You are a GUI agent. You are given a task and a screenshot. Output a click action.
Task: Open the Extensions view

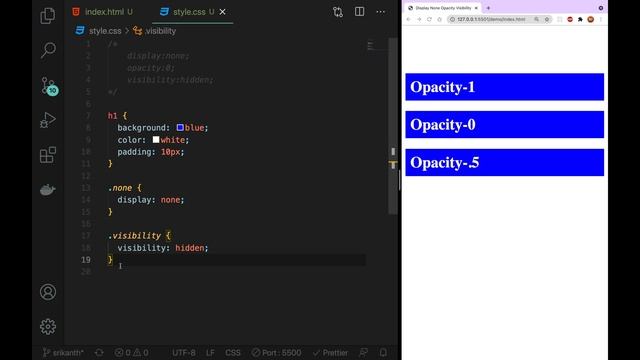click(48, 155)
